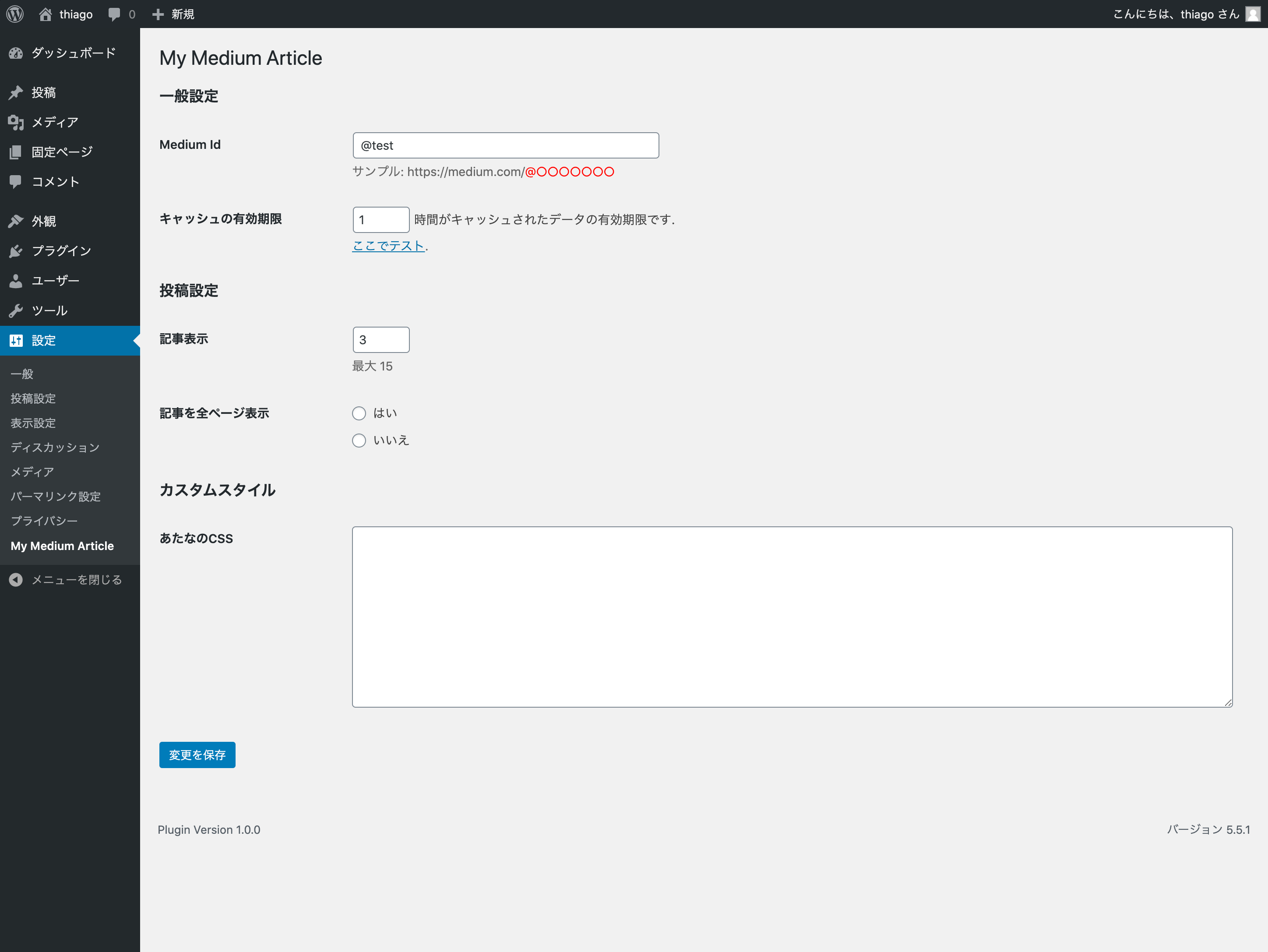Click 変更を保存 save changes button
This screenshot has width=1268, height=952.
(197, 754)
